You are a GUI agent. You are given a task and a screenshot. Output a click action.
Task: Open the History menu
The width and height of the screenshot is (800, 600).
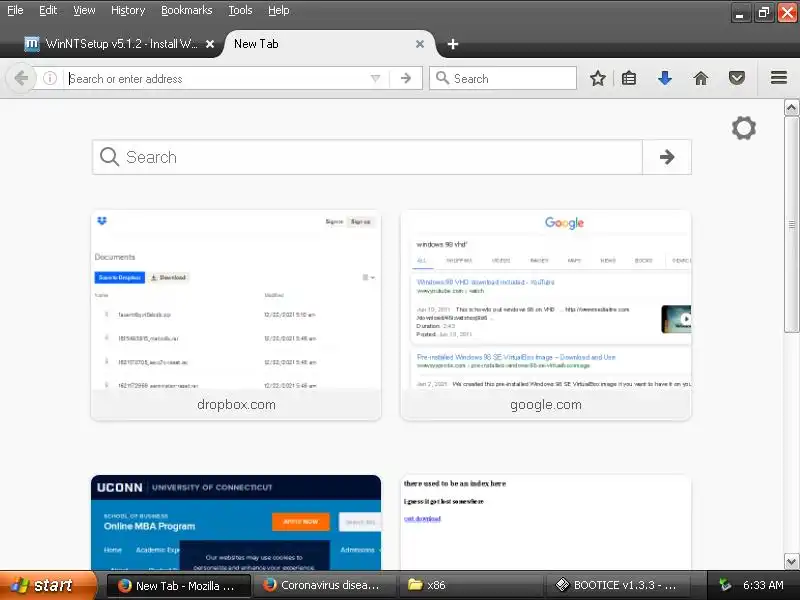coord(128,10)
